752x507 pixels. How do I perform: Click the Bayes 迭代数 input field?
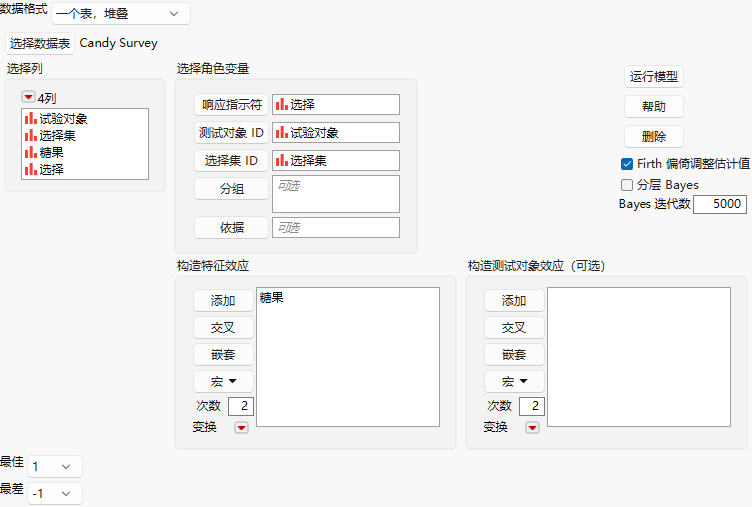[x=720, y=204]
